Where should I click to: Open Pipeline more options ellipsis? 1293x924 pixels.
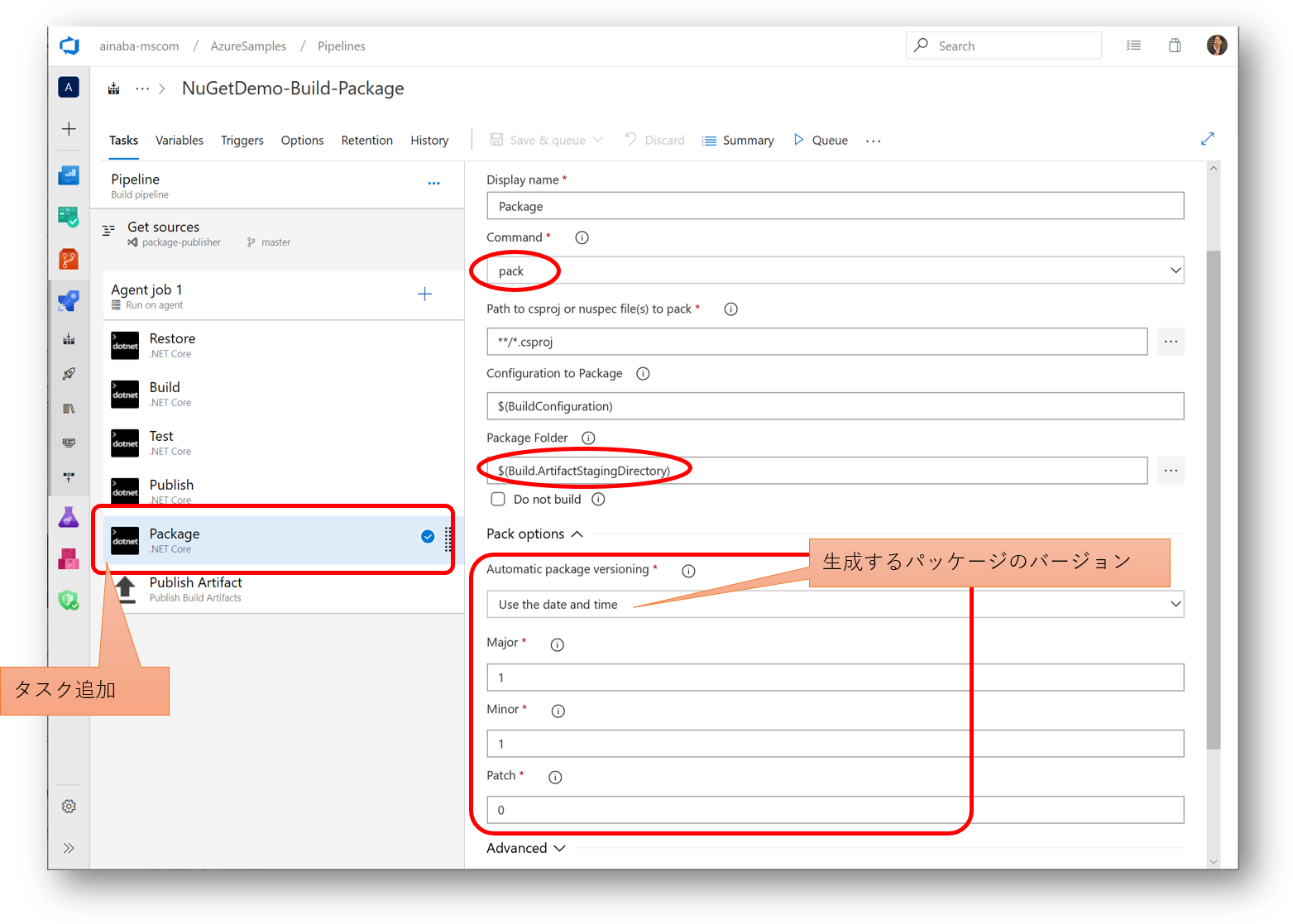(x=434, y=183)
